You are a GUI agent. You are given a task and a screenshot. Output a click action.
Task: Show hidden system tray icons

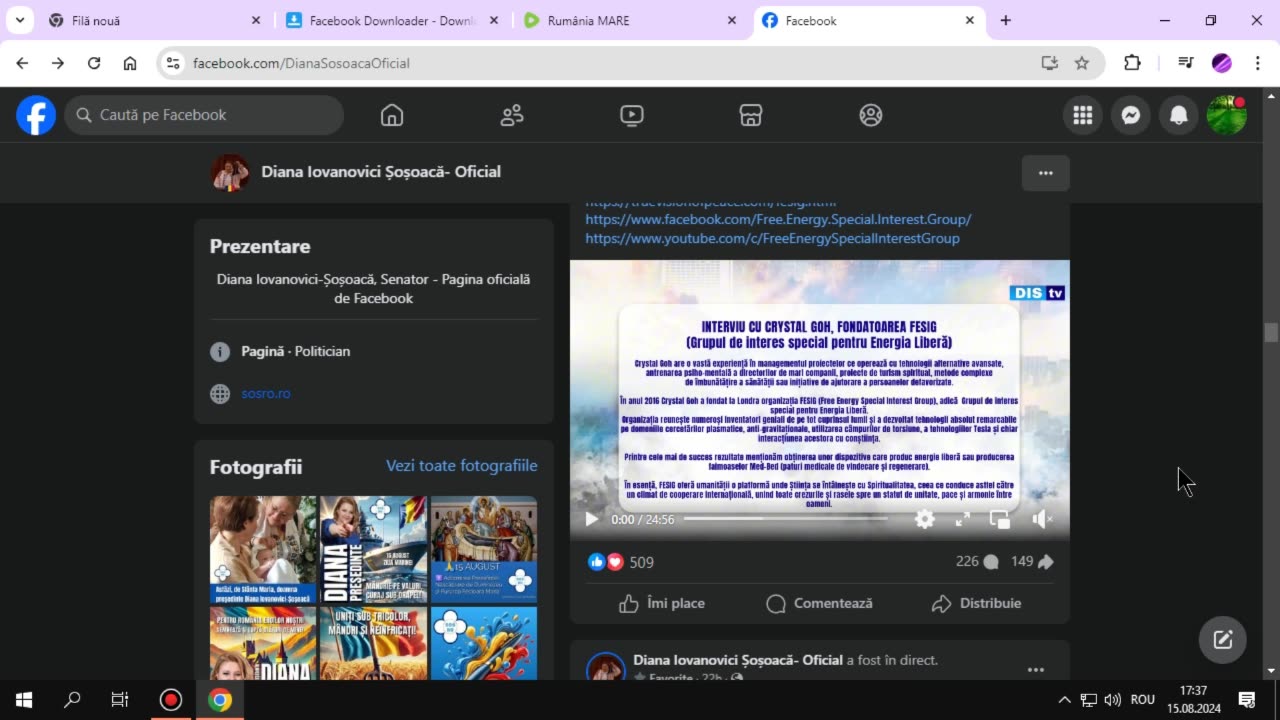(x=1064, y=700)
